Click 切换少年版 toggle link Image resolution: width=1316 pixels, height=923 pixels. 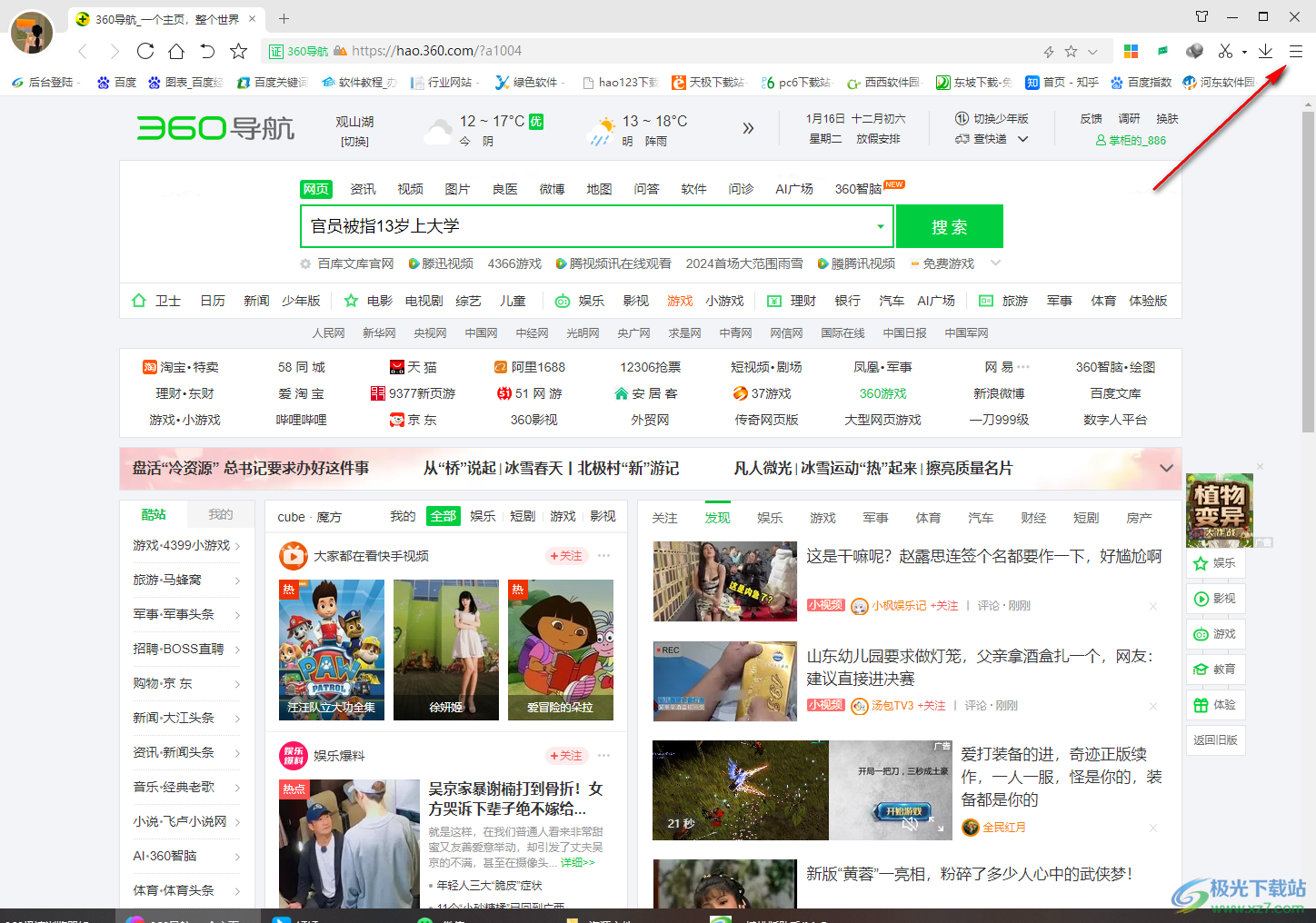coord(992,119)
